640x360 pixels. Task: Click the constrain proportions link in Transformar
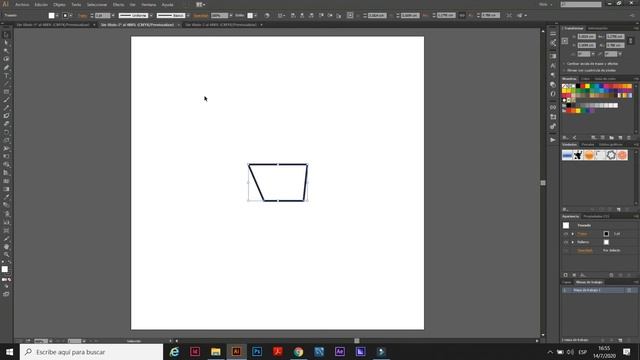[x=631, y=41]
